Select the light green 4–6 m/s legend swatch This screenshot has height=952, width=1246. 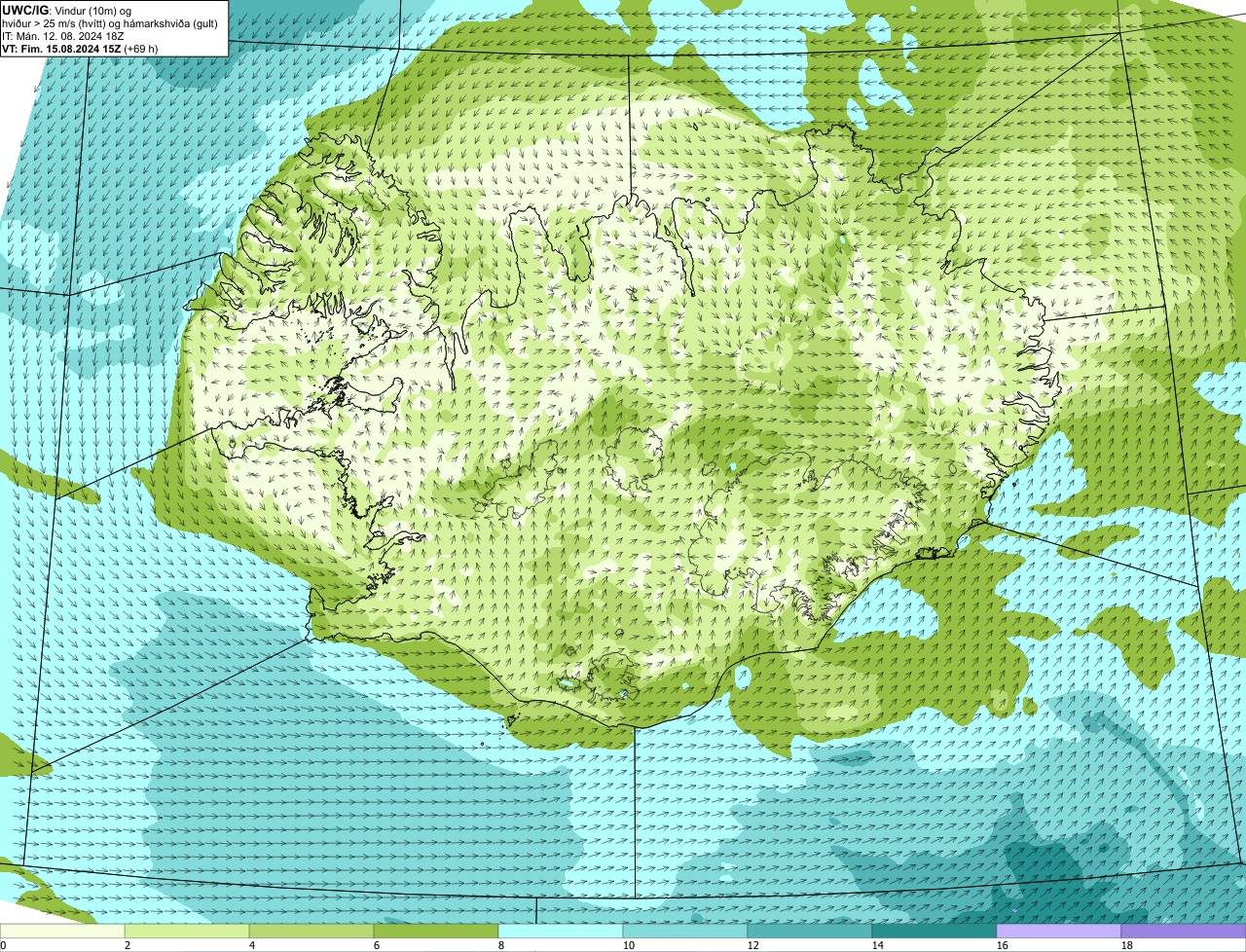pos(311,931)
